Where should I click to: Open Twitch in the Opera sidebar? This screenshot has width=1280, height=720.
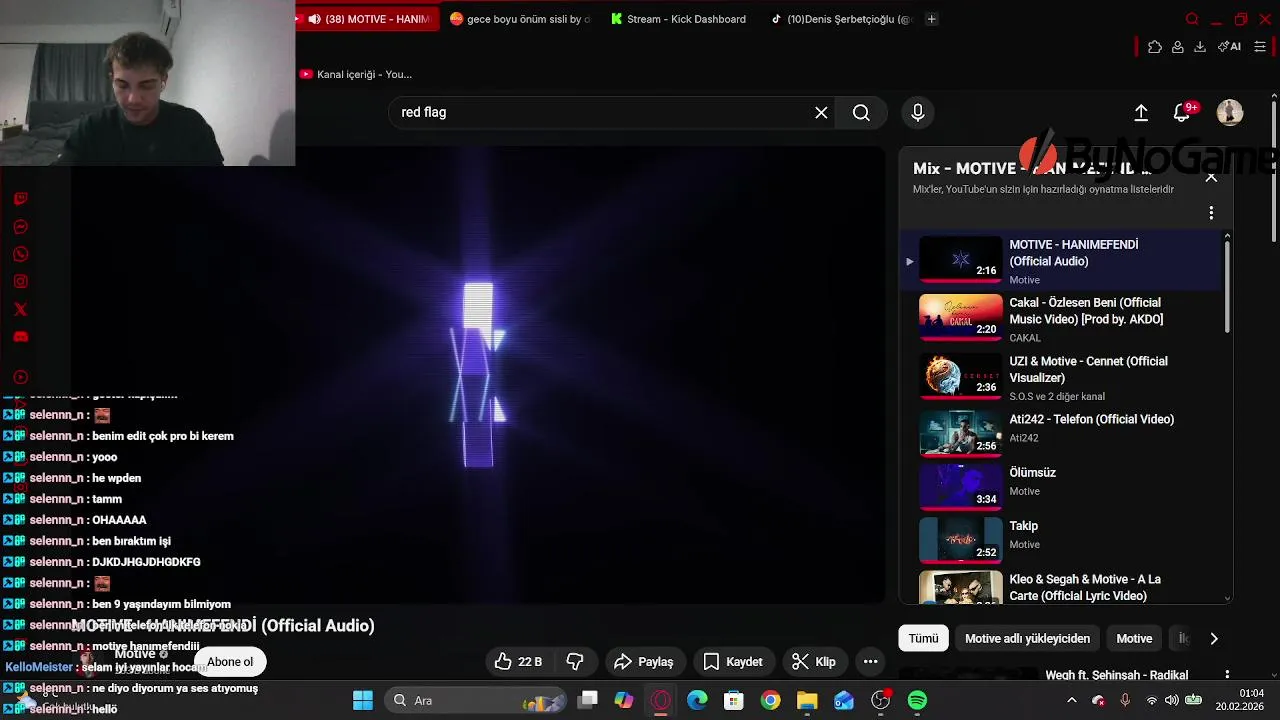[20, 199]
